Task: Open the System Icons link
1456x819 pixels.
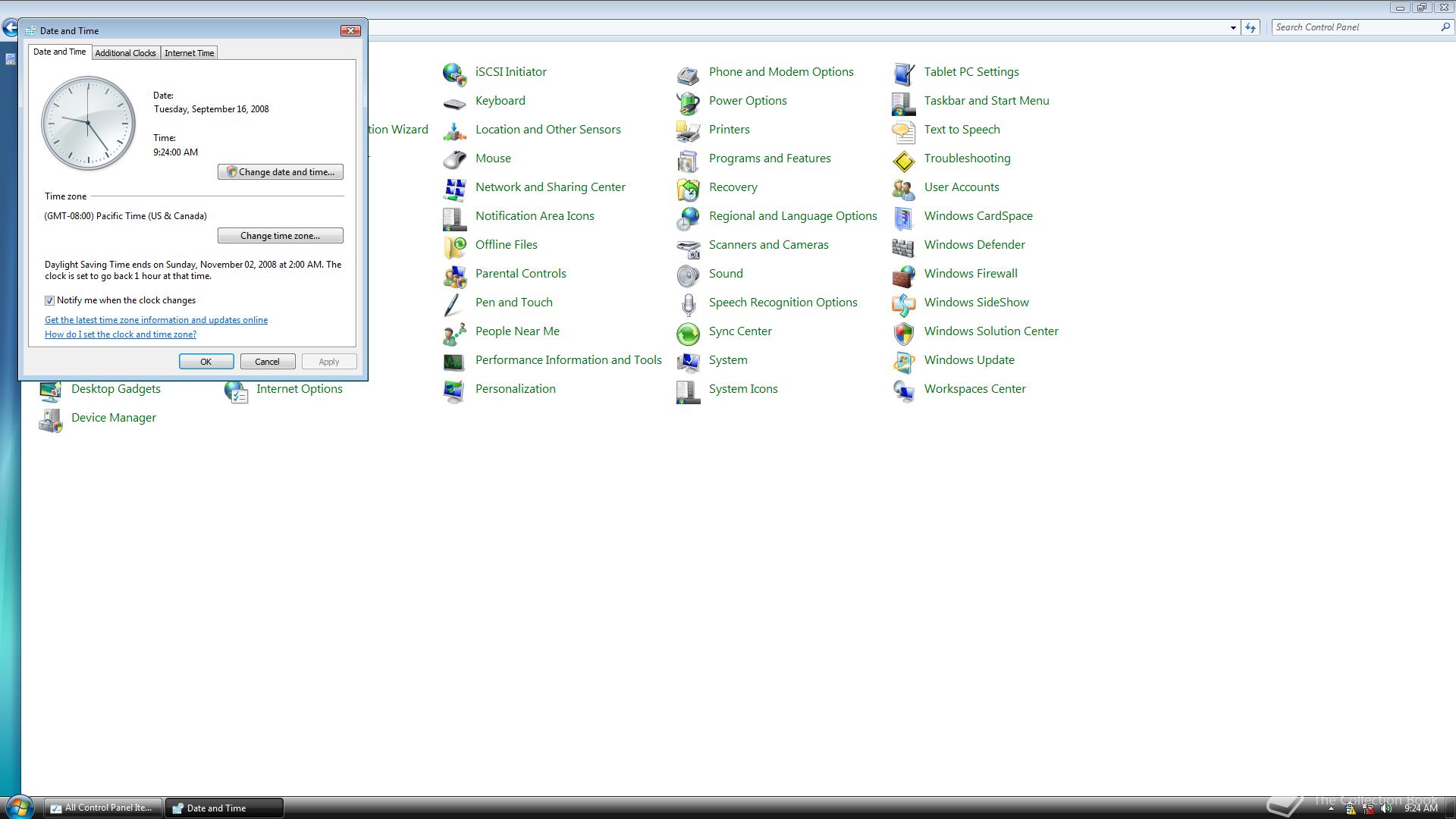Action: pyautogui.click(x=743, y=389)
